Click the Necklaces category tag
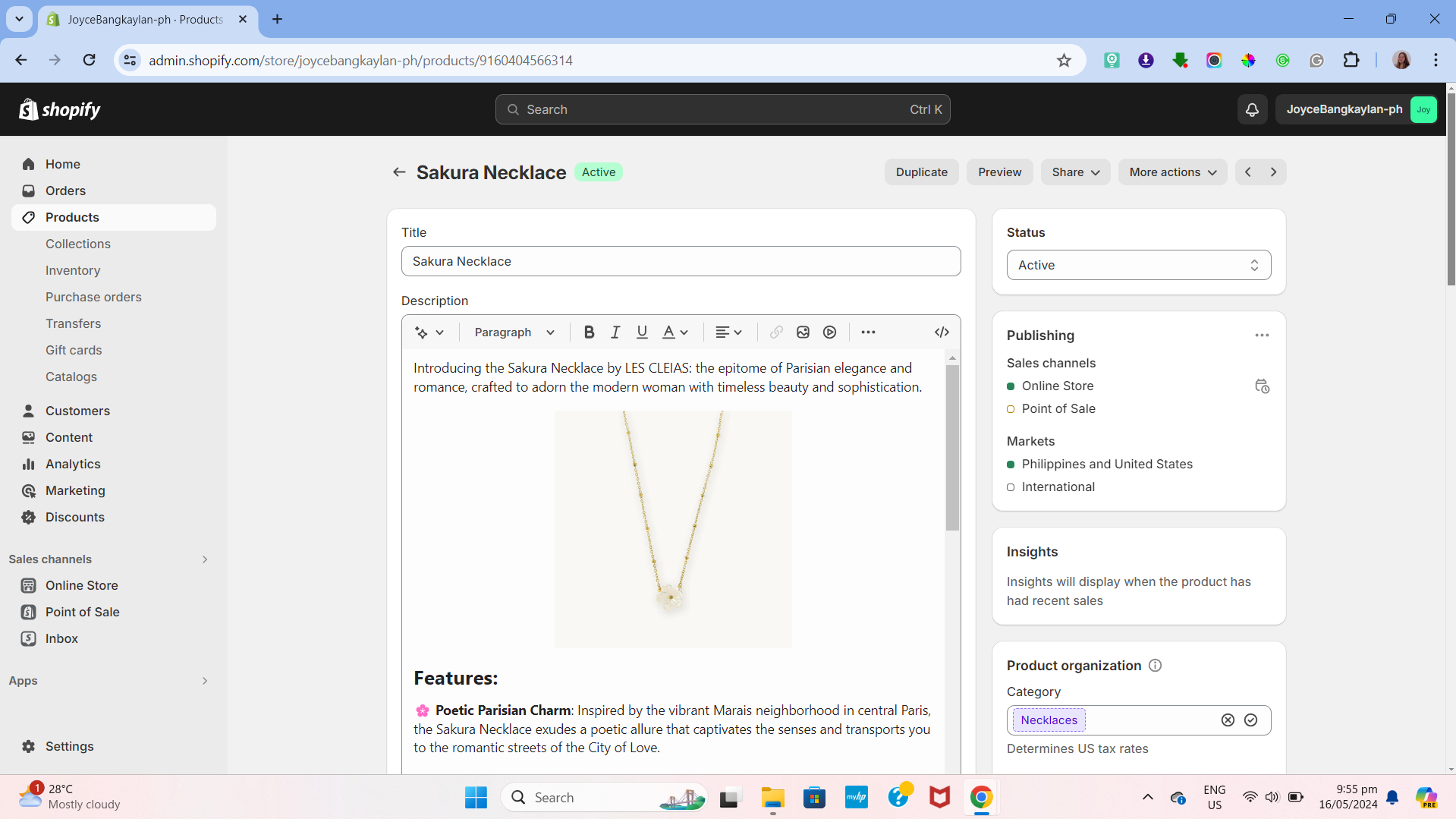The width and height of the screenshot is (1456, 819). coord(1049,720)
